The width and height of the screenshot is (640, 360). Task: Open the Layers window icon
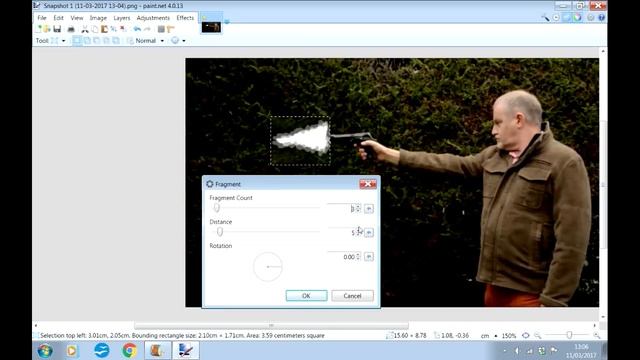567,18
